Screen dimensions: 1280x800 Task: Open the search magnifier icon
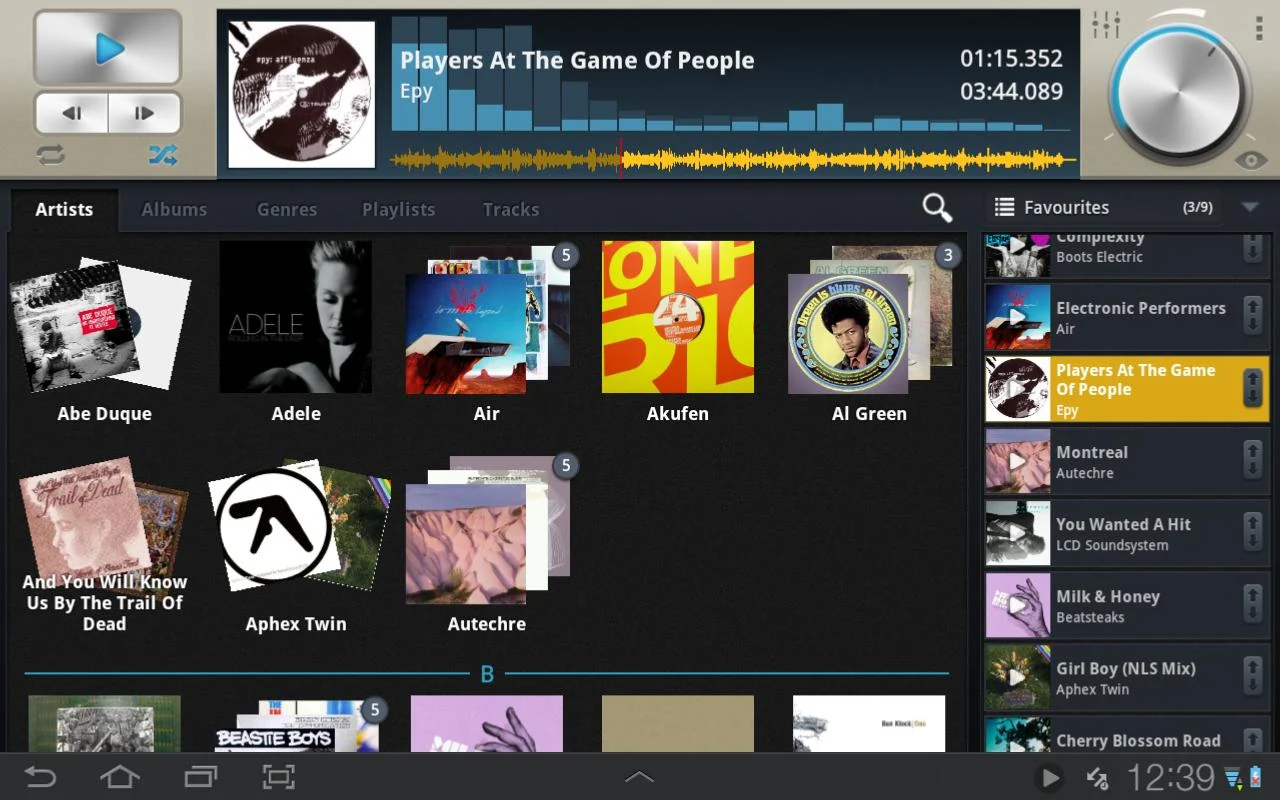[937, 208]
